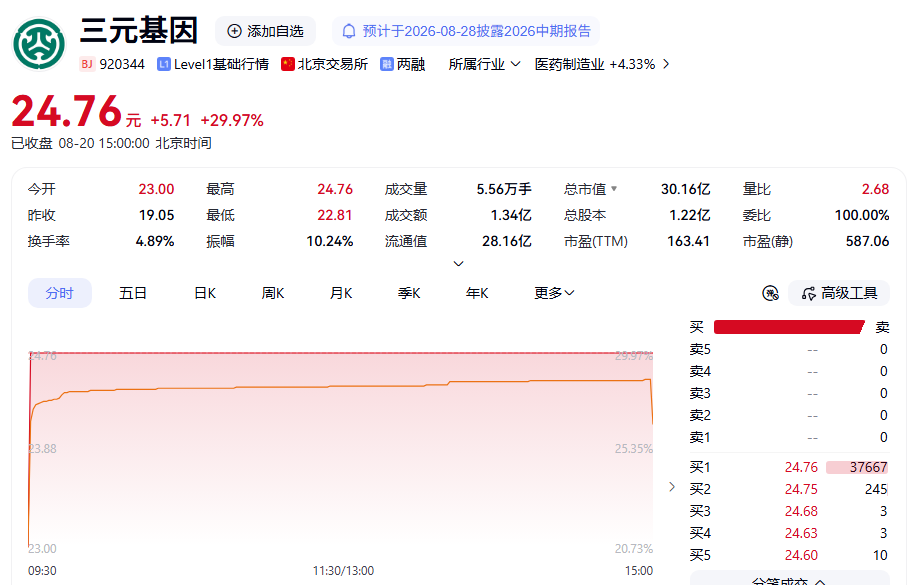Click Level1基础行情 label
920x585 pixels.
[x=221, y=64]
